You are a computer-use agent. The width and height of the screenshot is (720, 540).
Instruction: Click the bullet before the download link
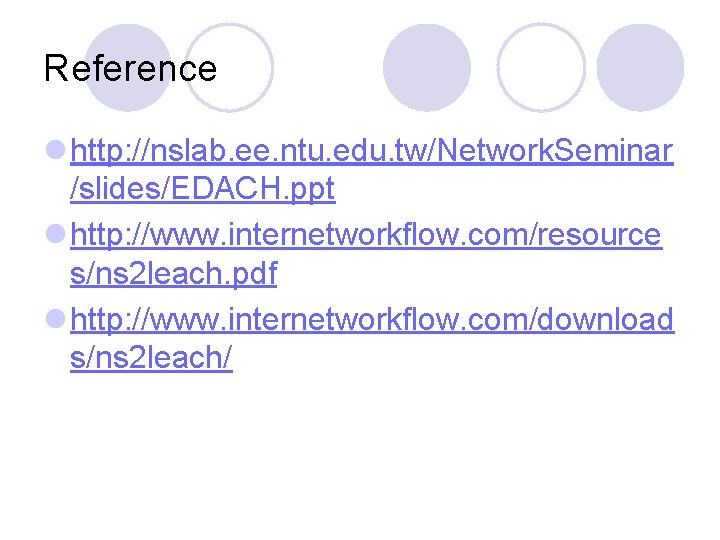coord(56,321)
